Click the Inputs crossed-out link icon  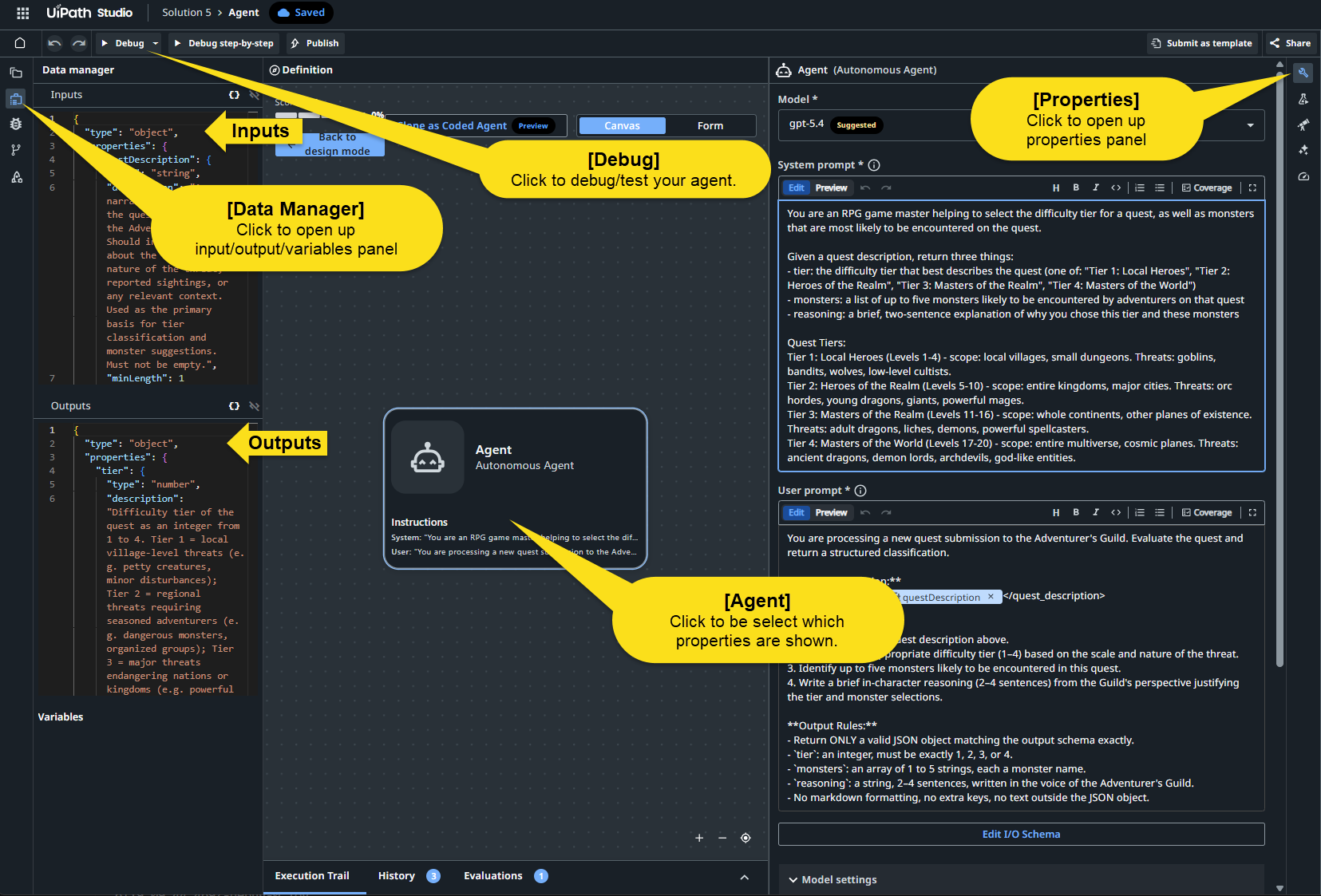(255, 95)
